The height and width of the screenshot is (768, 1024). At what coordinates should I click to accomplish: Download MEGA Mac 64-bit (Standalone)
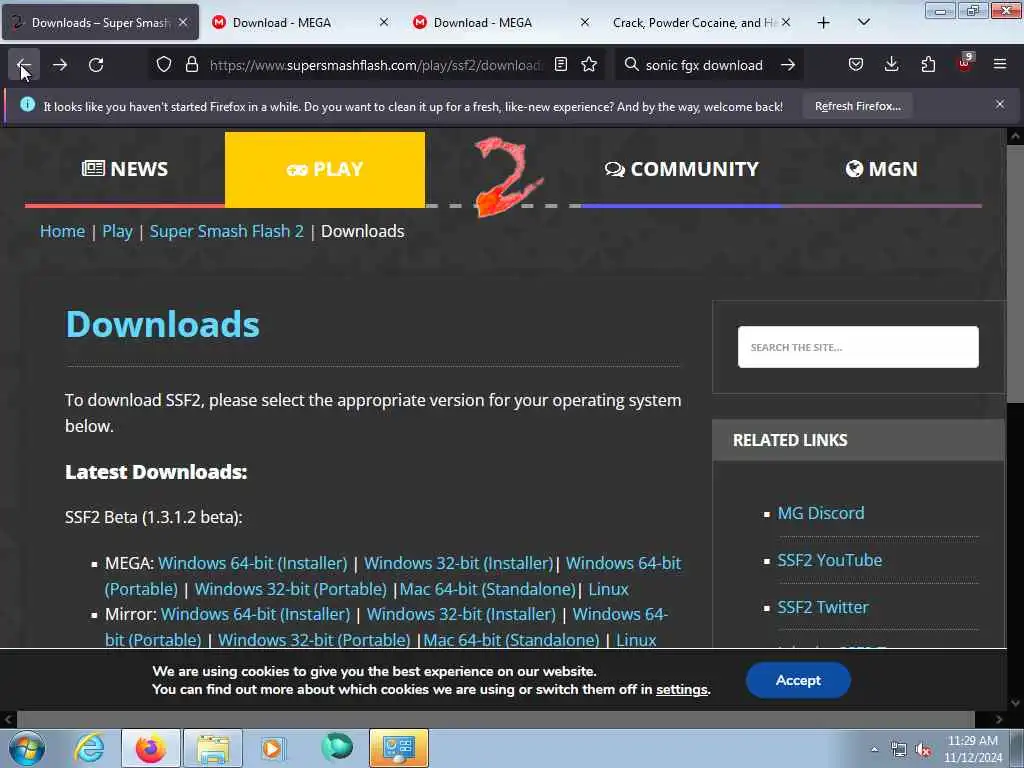[x=488, y=589]
